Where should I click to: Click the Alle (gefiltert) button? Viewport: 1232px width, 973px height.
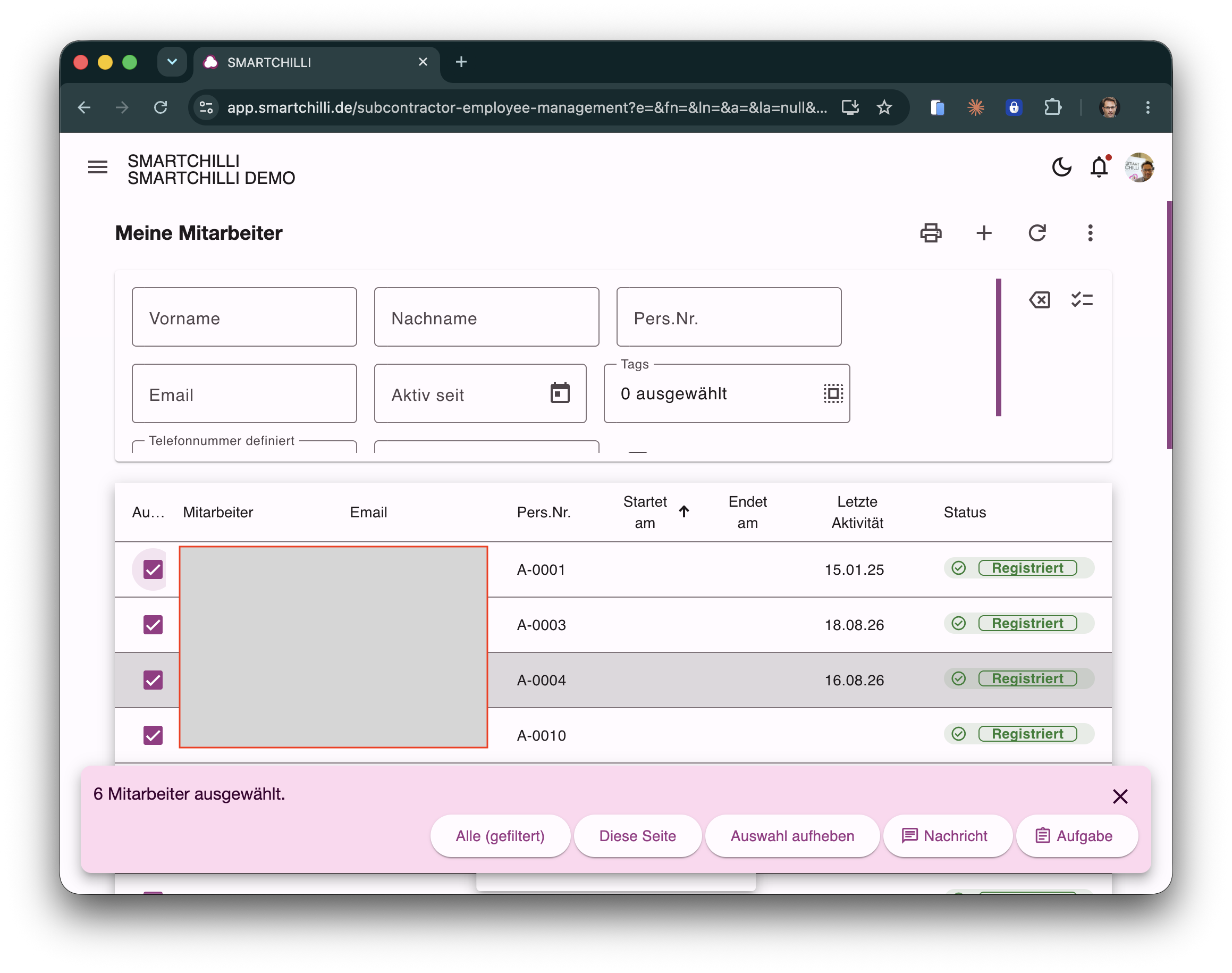500,836
